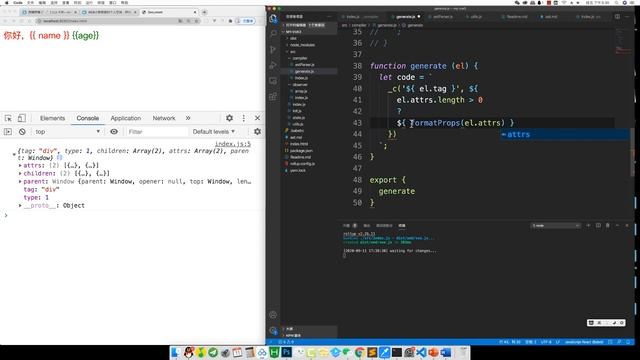640x360 pixels.
Task: Expand __proto__ Object in console
Action: pyautogui.click(x=20, y=205)
